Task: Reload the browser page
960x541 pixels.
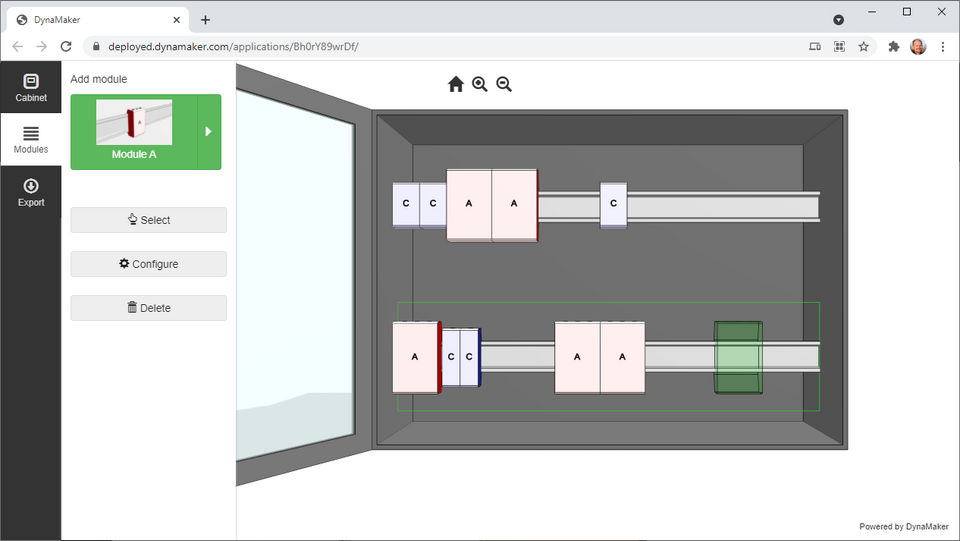Action: (66, 47)
